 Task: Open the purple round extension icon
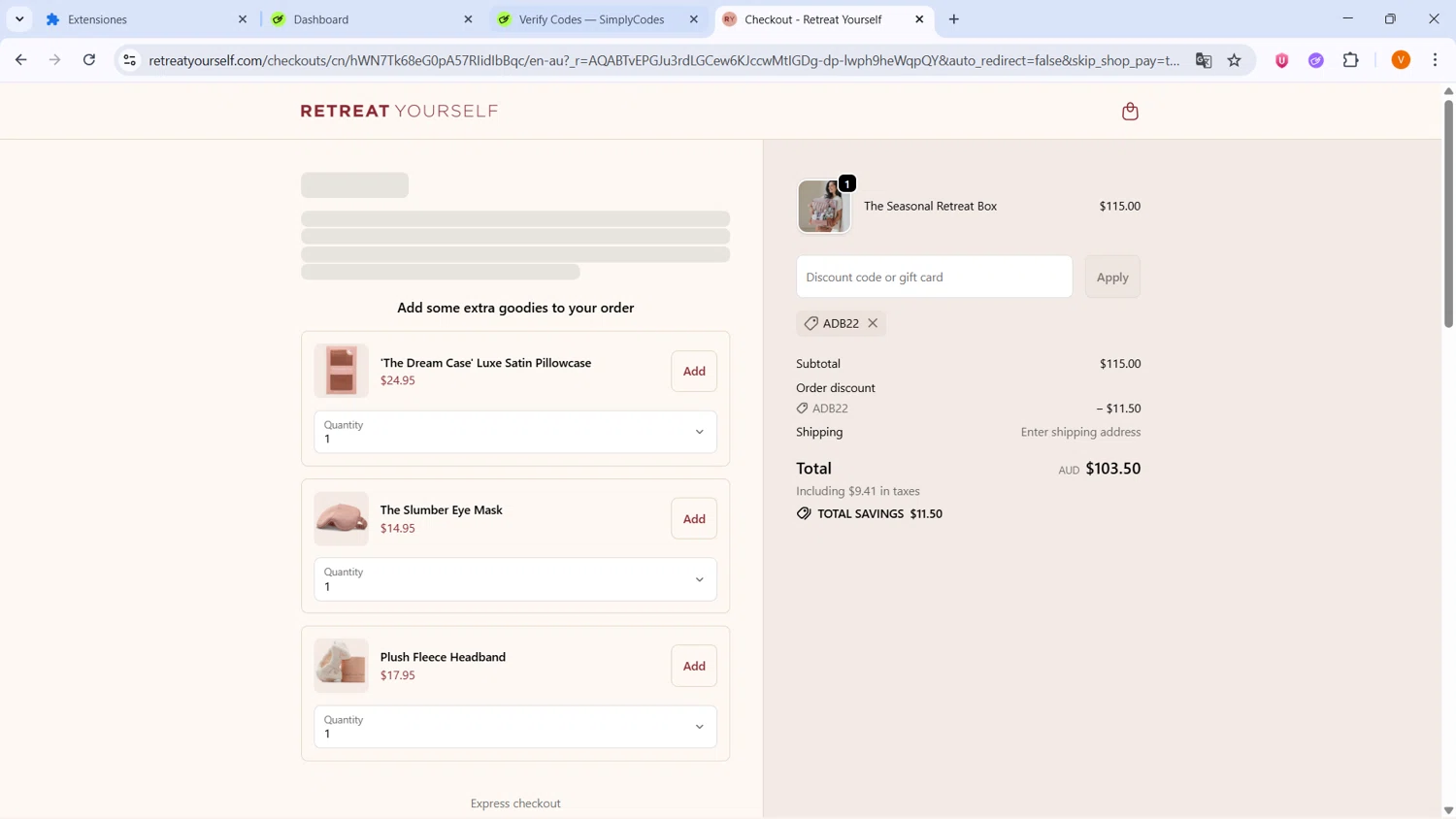pos(1316,60)
